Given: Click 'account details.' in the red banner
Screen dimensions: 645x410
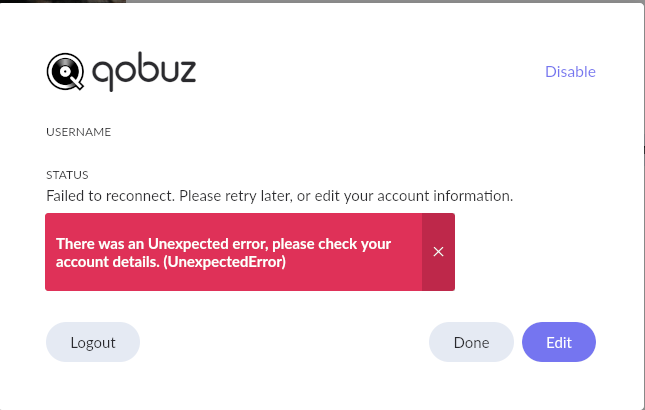Looking at the screenshot, I should click(108, 262).
